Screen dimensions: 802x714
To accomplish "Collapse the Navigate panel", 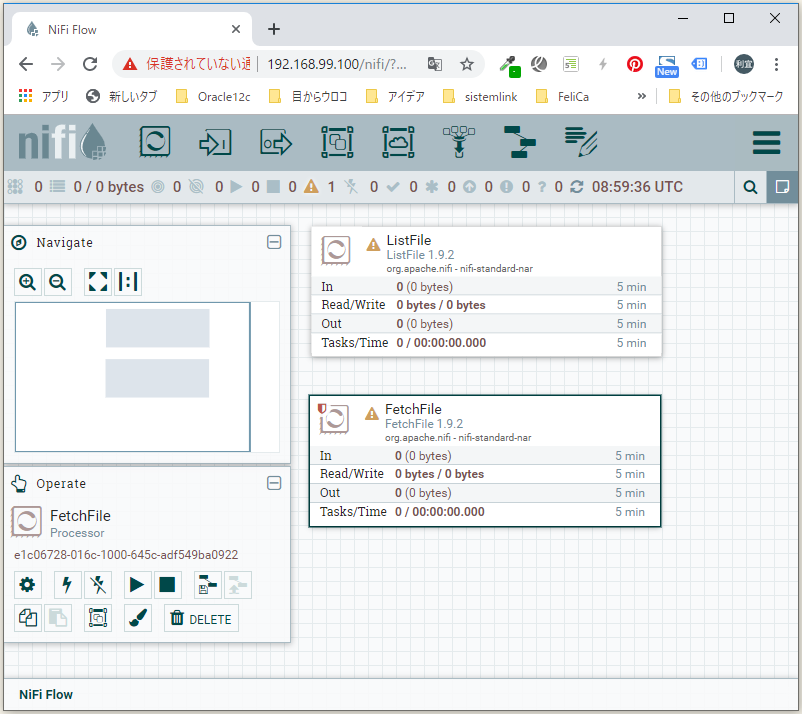I will click(274, 242).
